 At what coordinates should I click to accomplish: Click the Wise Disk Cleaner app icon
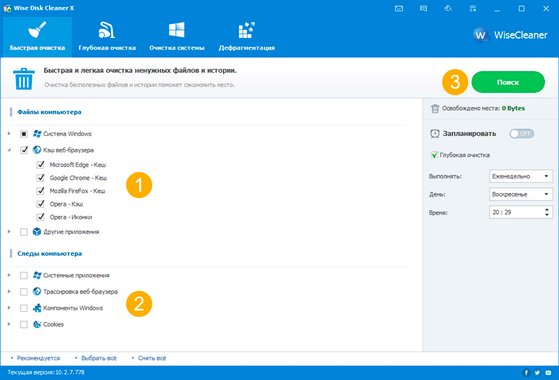coord(7,8)
